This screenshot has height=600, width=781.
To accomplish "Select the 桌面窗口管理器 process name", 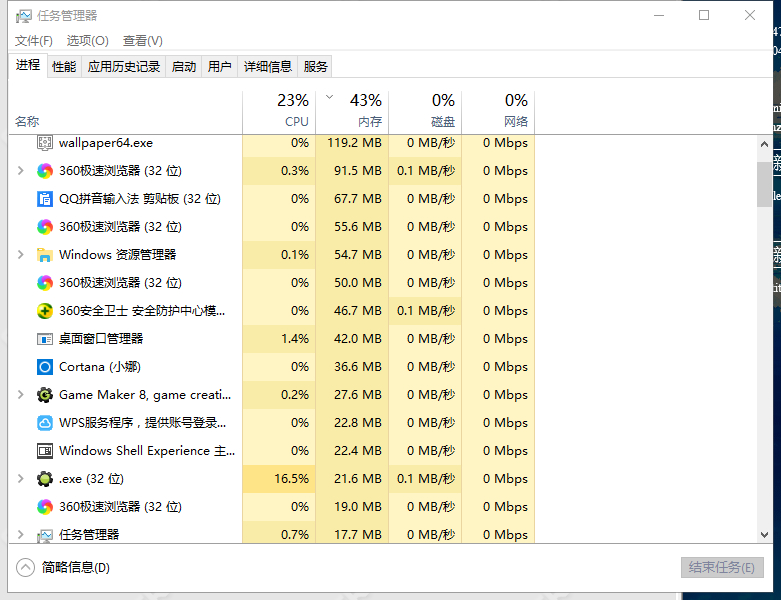I will (x=101, y=339).
